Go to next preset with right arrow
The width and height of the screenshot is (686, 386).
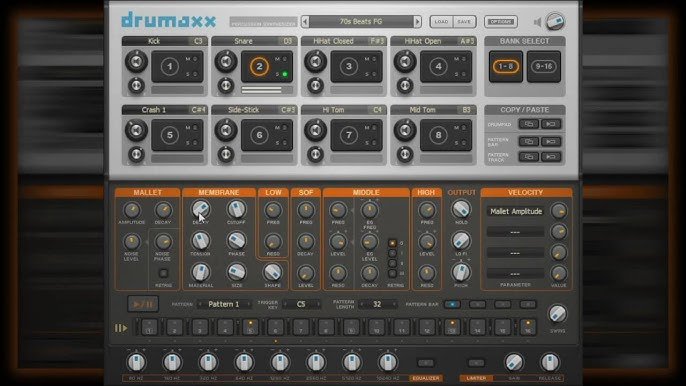(x=417, y=21)
